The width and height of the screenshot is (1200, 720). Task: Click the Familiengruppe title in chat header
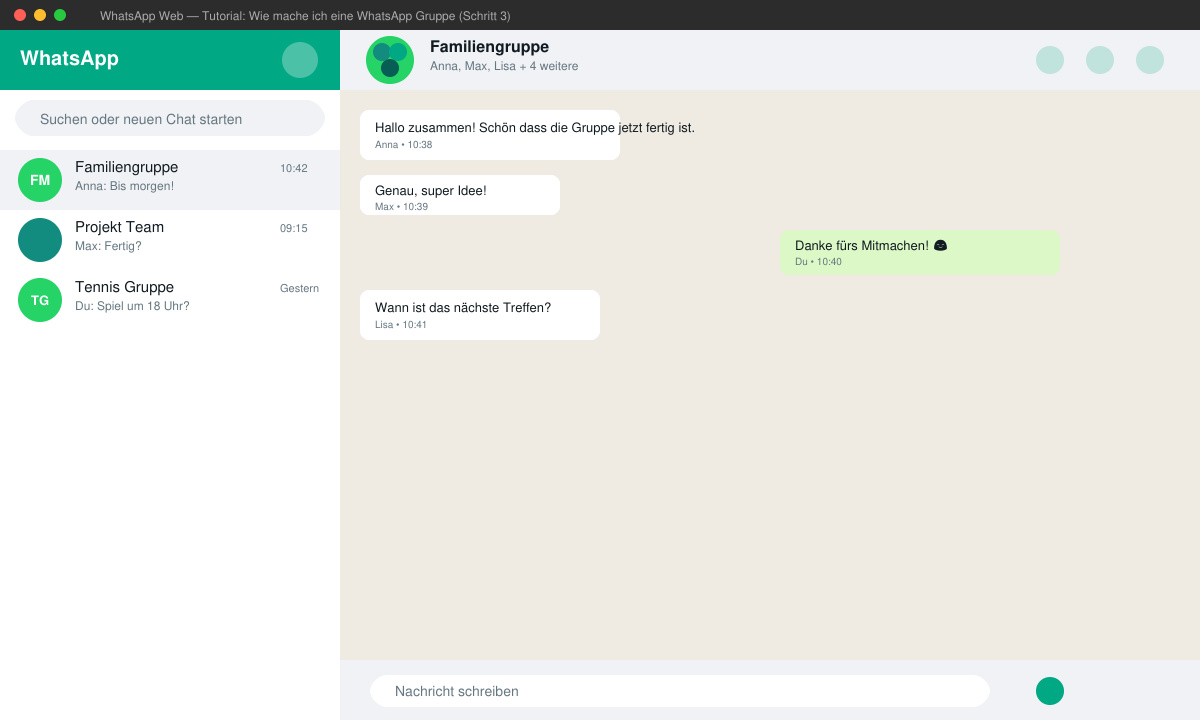tap(489, 47)
